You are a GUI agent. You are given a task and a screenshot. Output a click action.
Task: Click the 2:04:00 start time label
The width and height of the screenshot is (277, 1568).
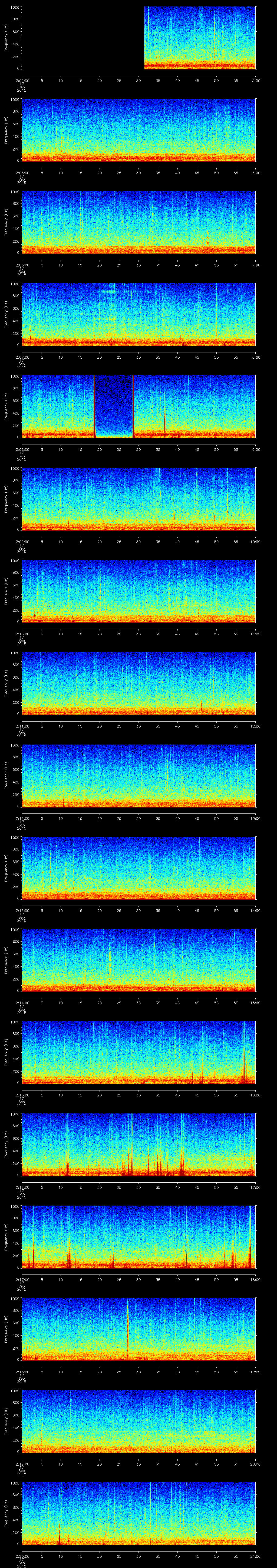pyautogui.click(x=22, y=80)
